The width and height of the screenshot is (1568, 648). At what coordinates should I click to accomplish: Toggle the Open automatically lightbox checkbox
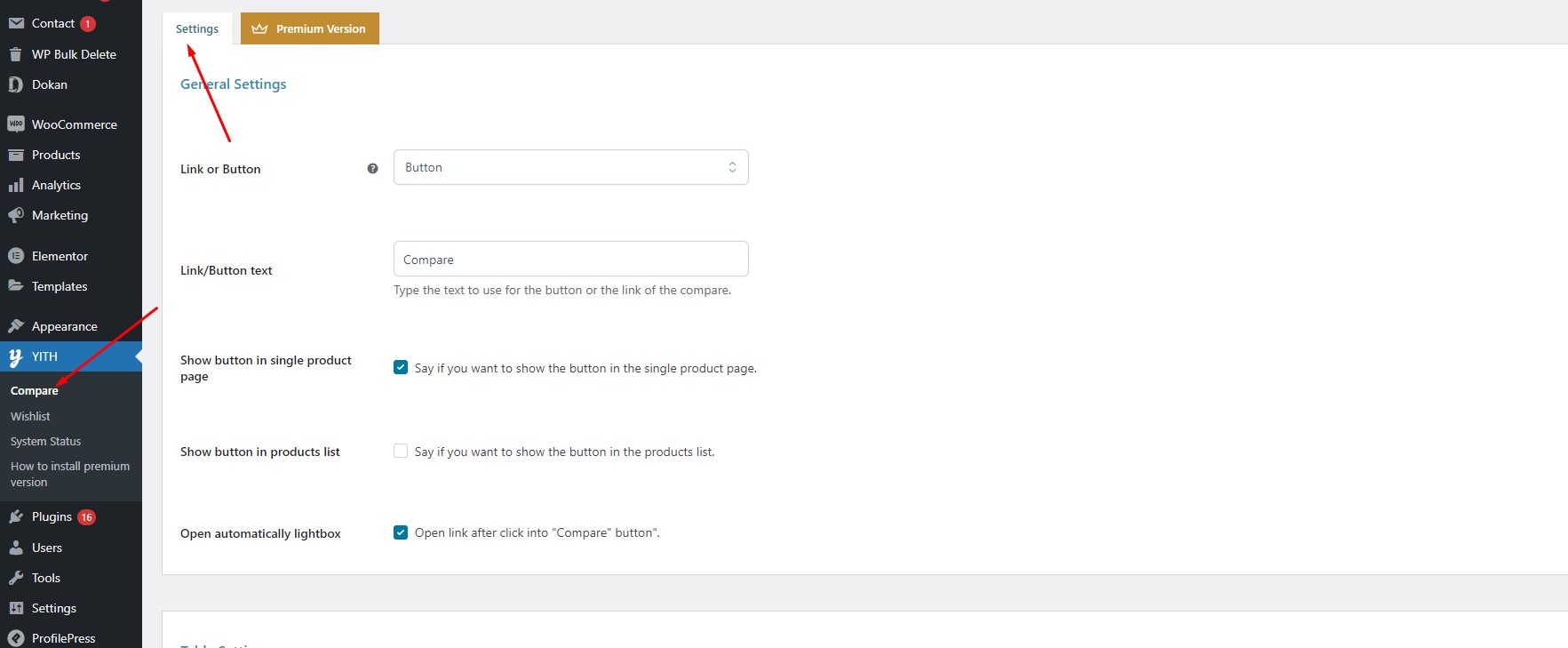pyautogui.click(x=401, y=532)
